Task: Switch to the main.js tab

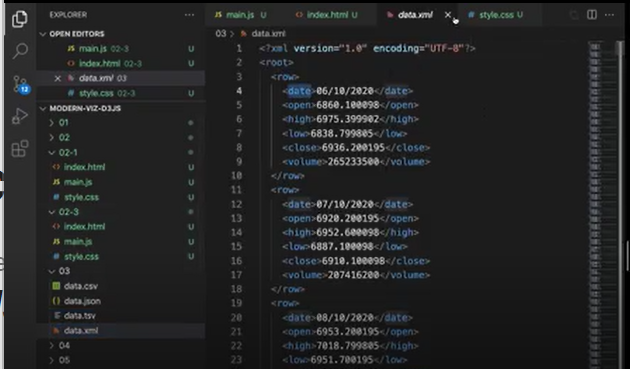Action: [241, 15]
